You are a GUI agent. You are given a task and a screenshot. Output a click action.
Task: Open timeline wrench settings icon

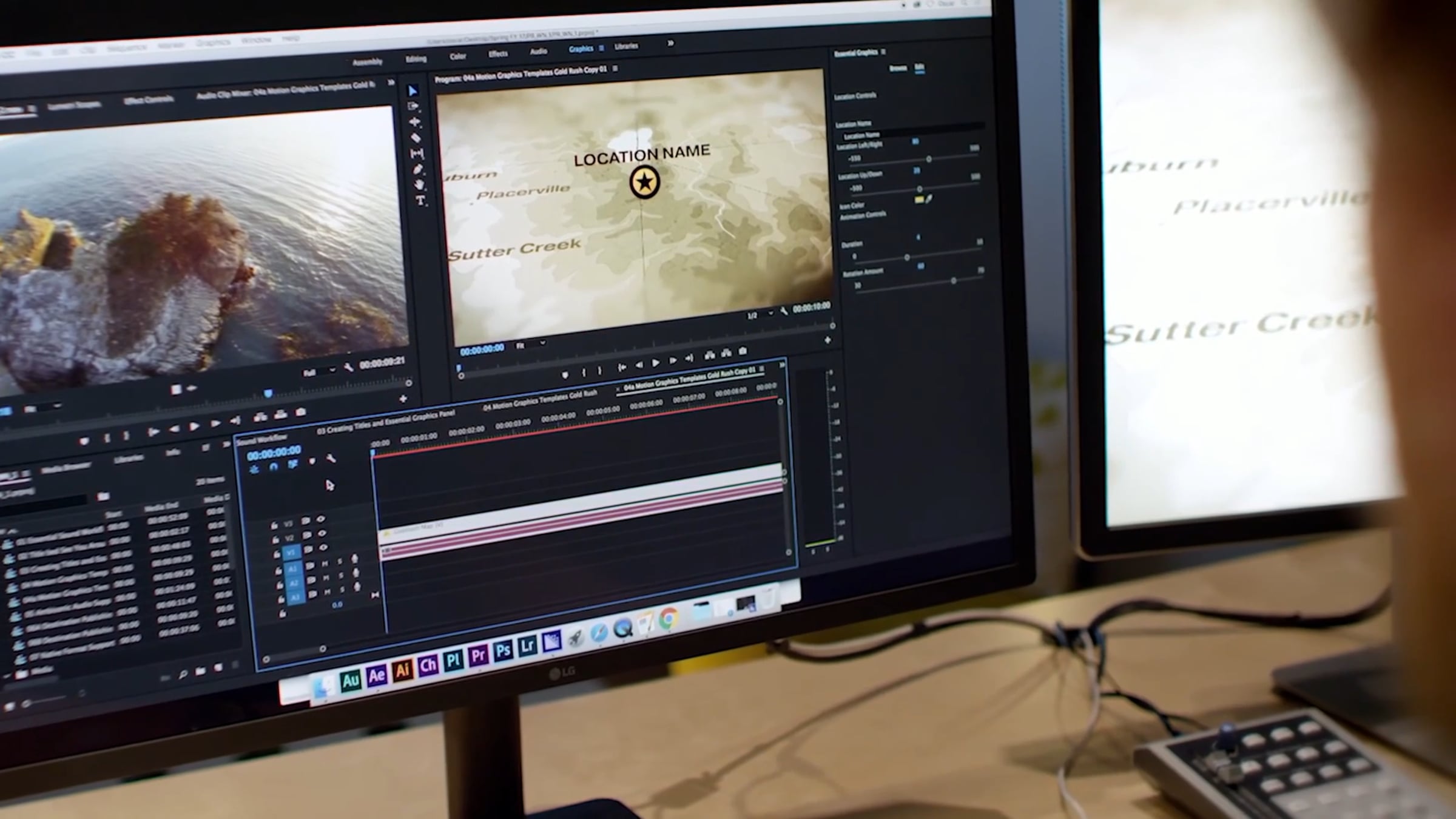[x=331, y=459]
